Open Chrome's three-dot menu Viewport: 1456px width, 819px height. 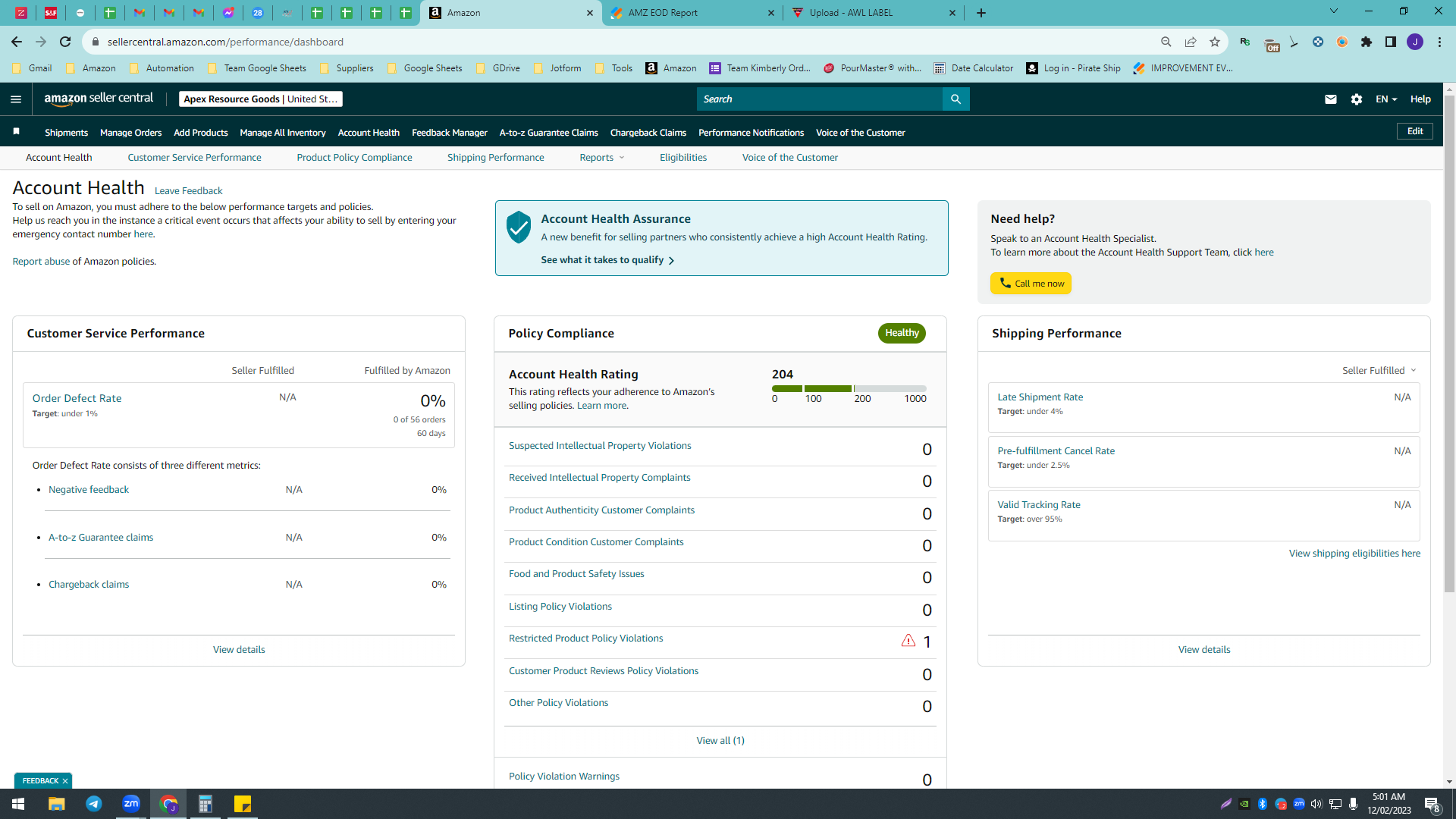(1439, 42)
